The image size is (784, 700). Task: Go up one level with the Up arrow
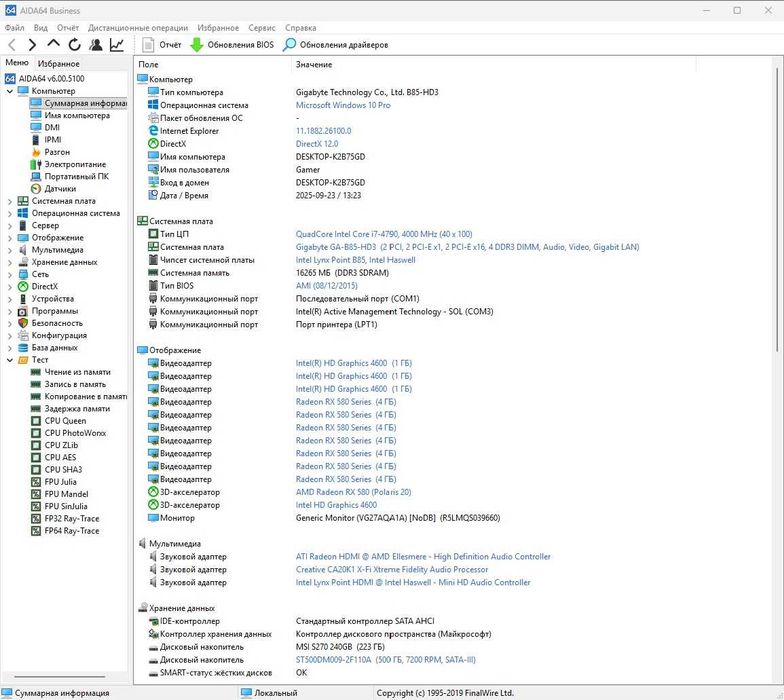click(x=54, y=44)
